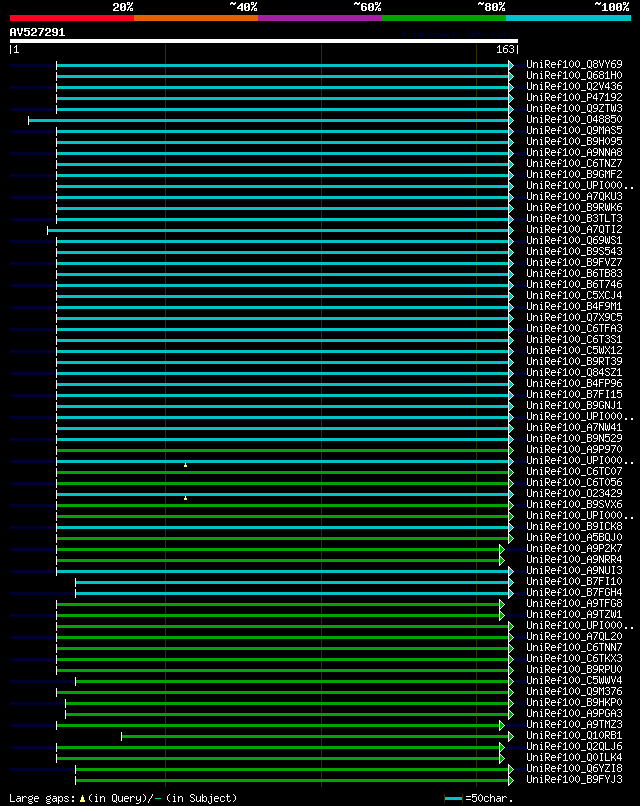Open hit UniRef100_B6TB83

pos(574,273)
